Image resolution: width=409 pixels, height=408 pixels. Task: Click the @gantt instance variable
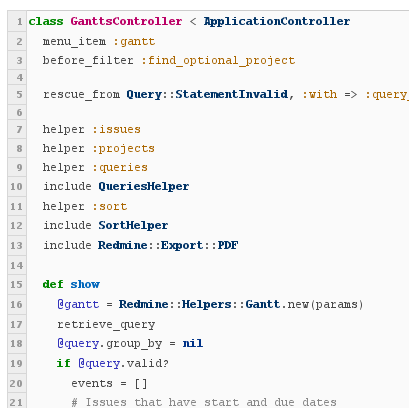tap(78, 305)
